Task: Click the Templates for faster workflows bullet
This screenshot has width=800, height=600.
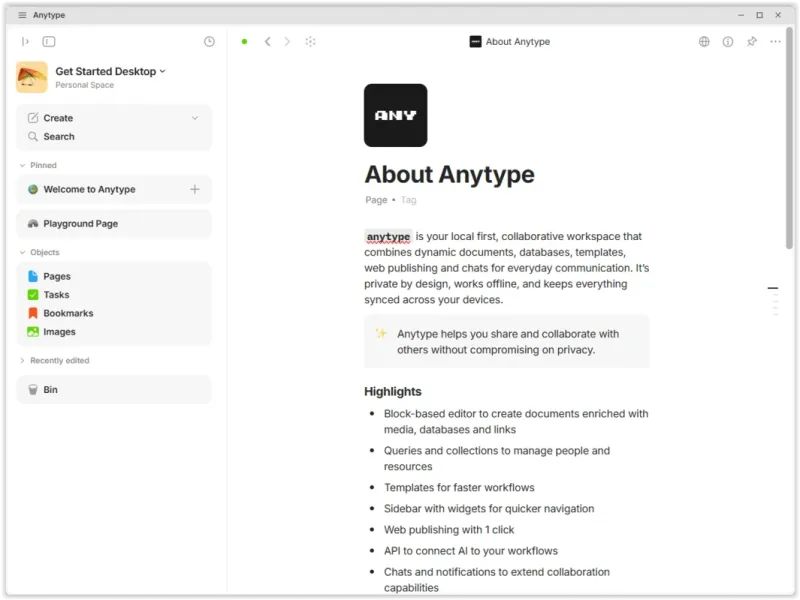Action: pos(459,487)
